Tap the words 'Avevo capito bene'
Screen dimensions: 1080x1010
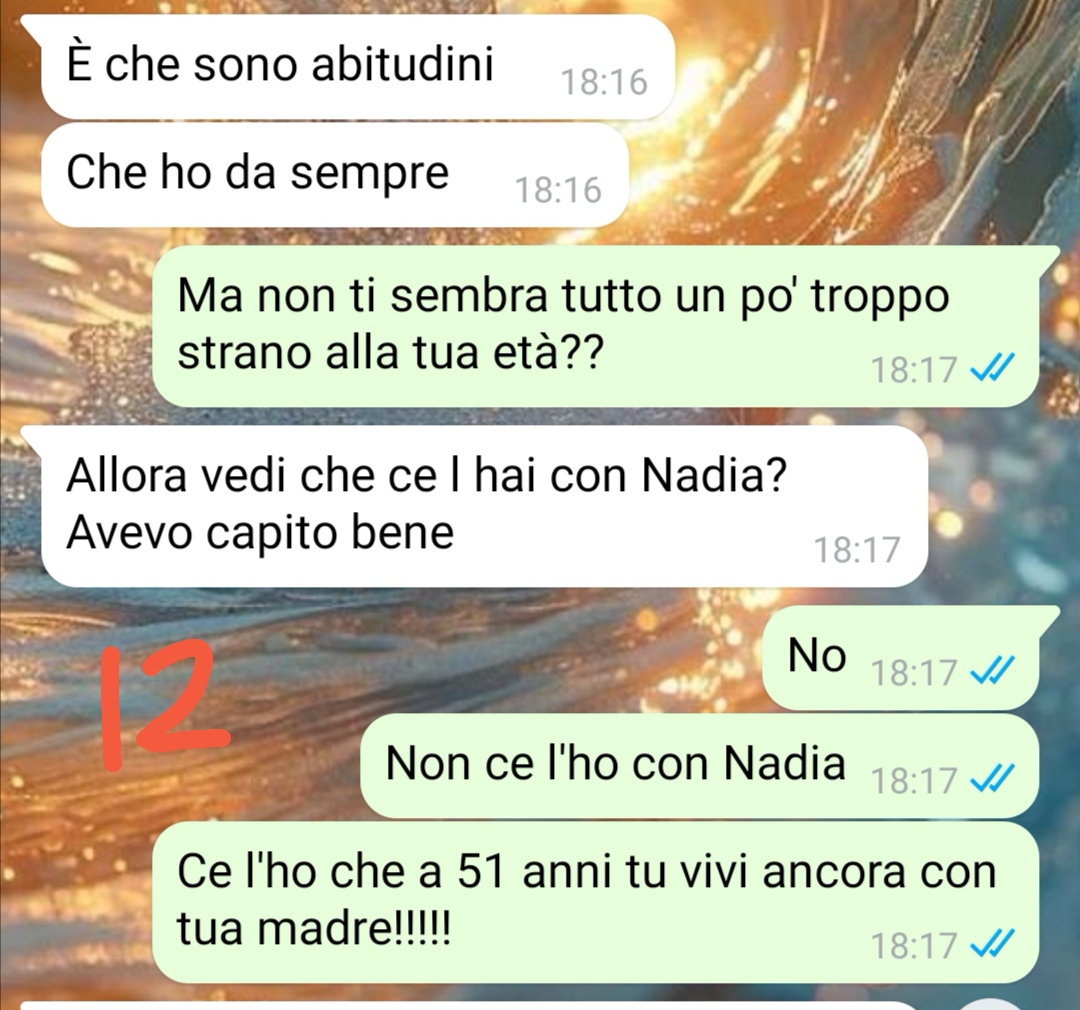[260, 533]
